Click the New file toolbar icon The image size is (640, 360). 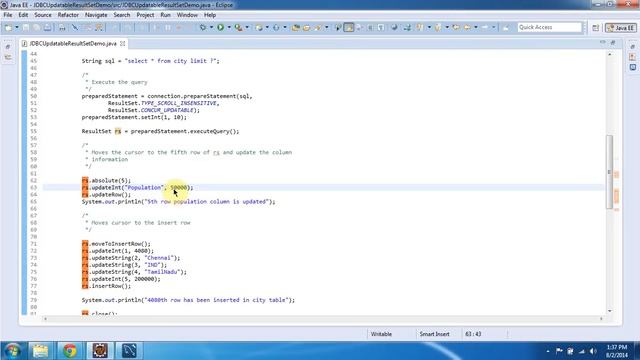[x=8, y=27]
